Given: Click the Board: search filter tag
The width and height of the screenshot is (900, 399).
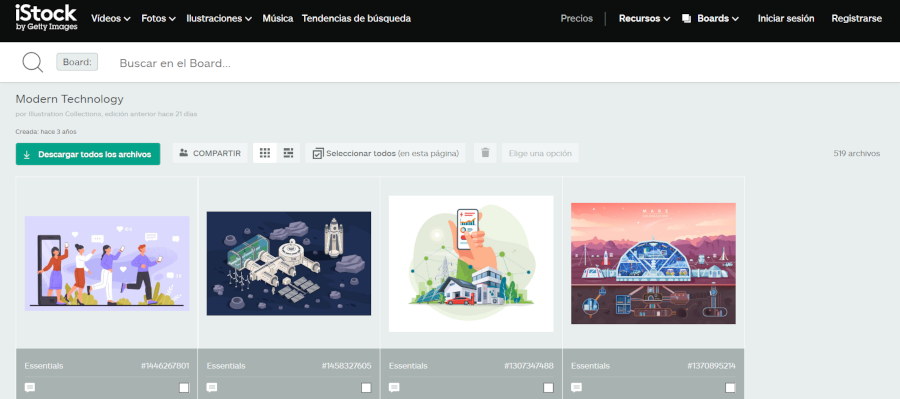Looking at the screenshot, I should point(77,62).
